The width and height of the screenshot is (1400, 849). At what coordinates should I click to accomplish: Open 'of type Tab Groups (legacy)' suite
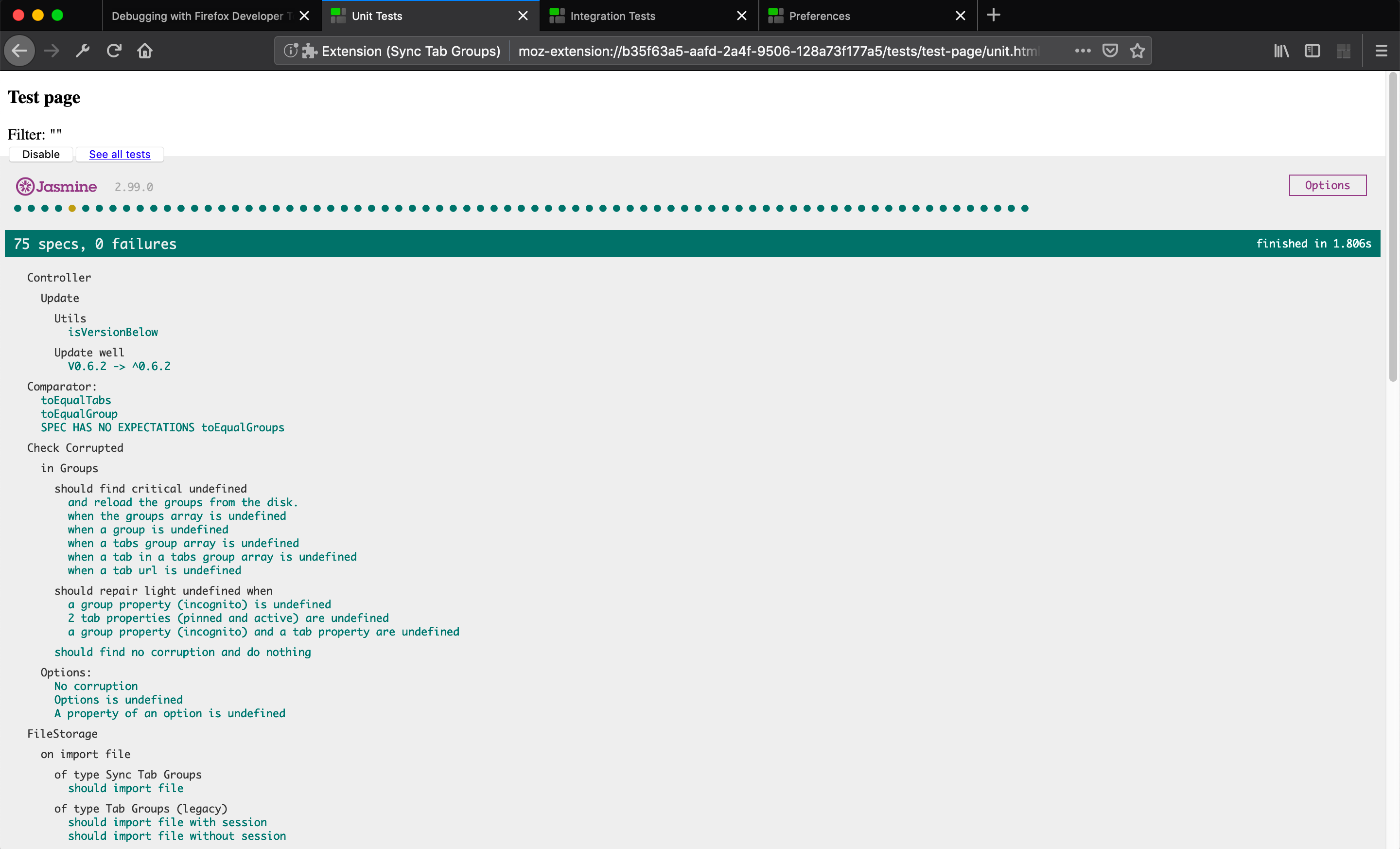[x=141, y=810]
